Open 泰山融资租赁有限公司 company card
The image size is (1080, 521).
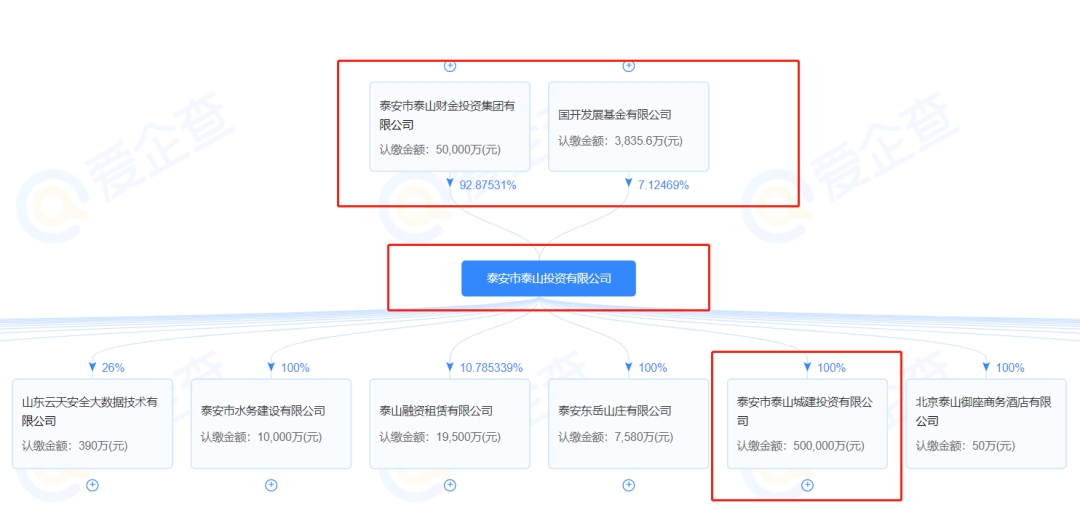[450, 424]
